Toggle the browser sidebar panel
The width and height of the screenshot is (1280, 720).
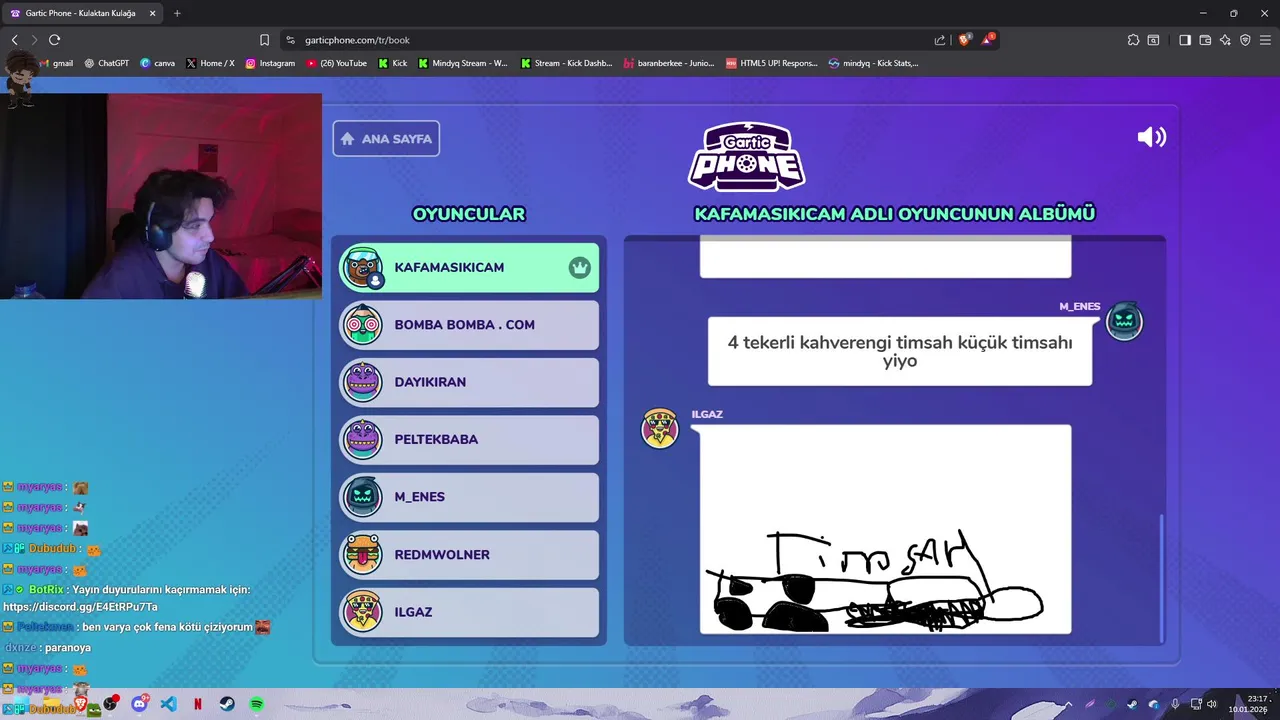(x=1185, y=40)
